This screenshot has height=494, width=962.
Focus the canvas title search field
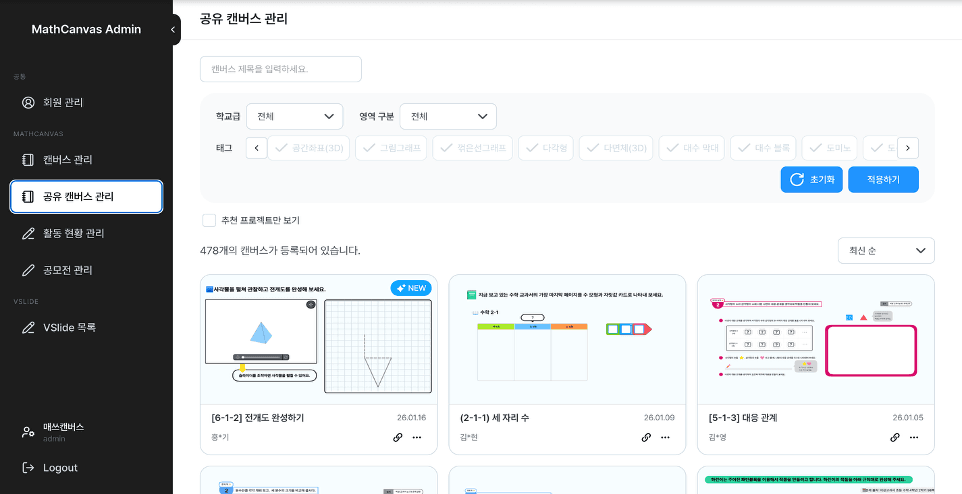pyautogui.click(x=280, y=69)
